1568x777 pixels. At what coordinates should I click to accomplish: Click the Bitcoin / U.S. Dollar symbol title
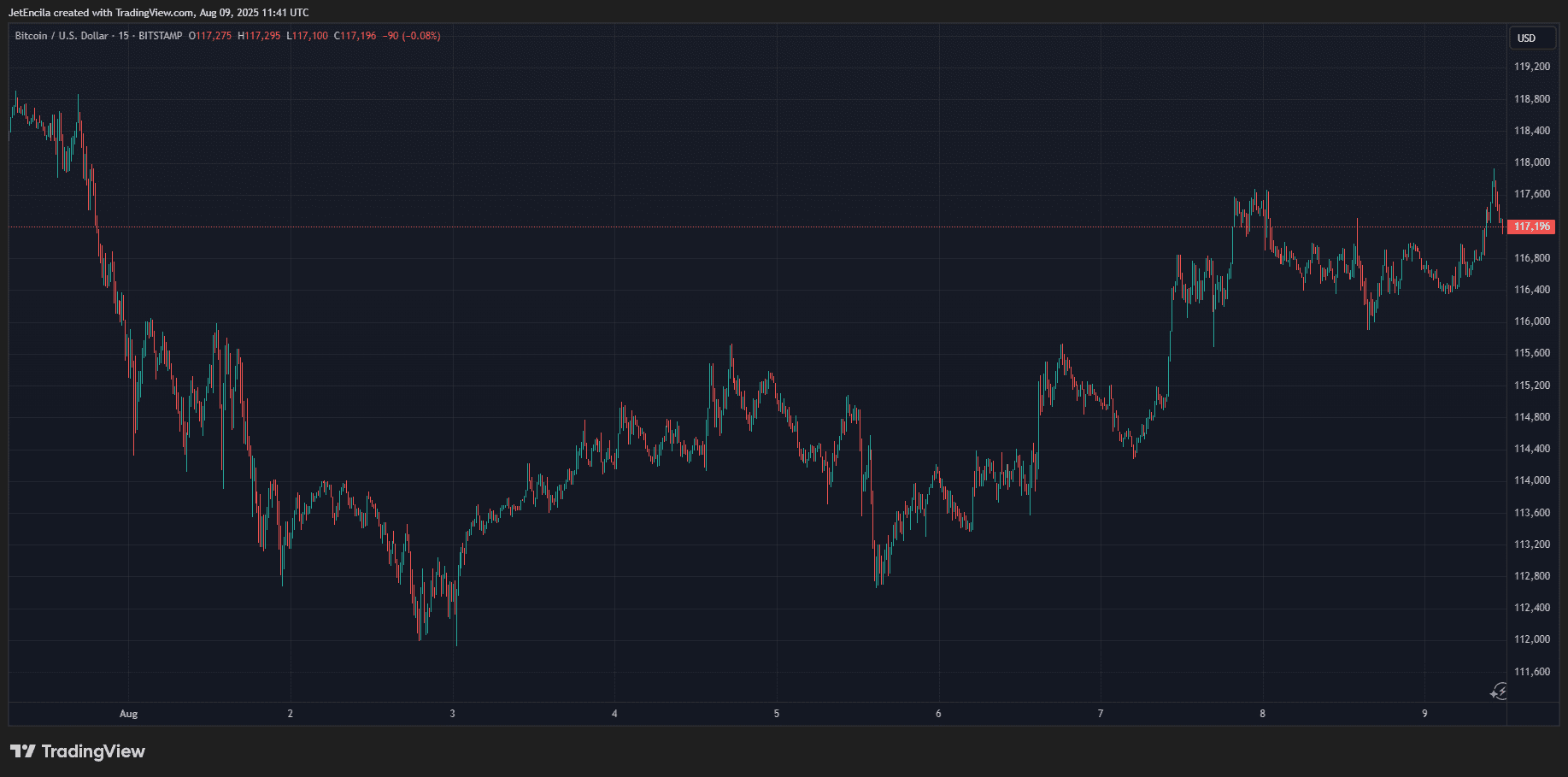pos(62,36)
